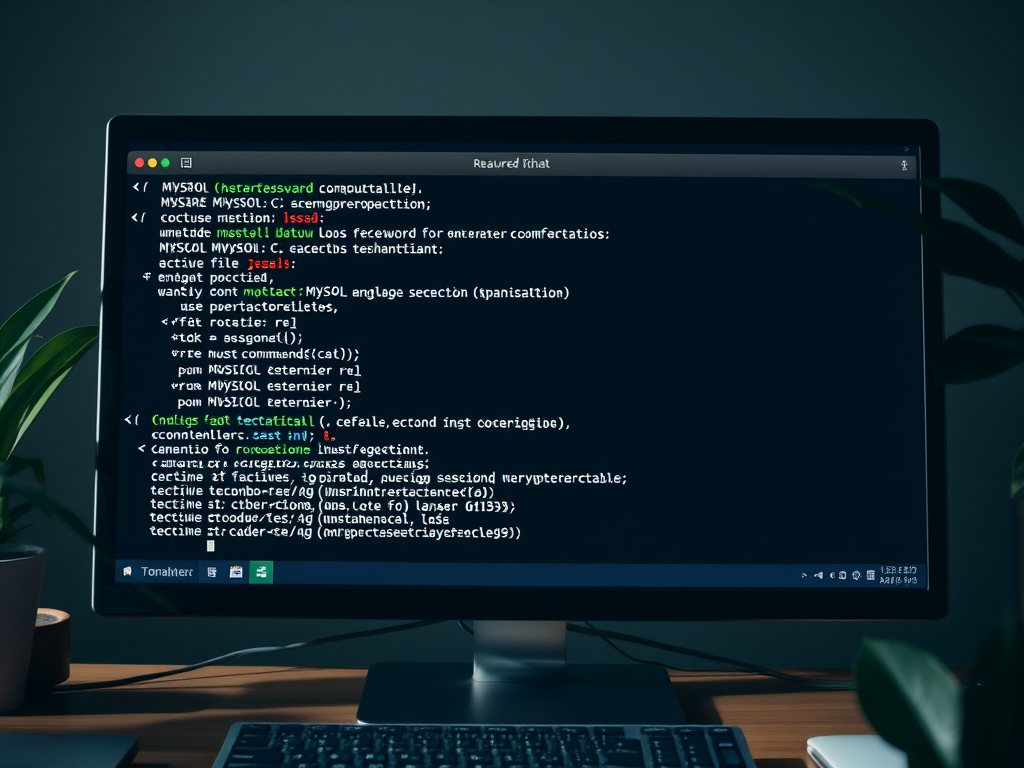The height and width of the screenshot is (768, 1024).
Task: Click the green maximize window button
Action: (165, 163)
